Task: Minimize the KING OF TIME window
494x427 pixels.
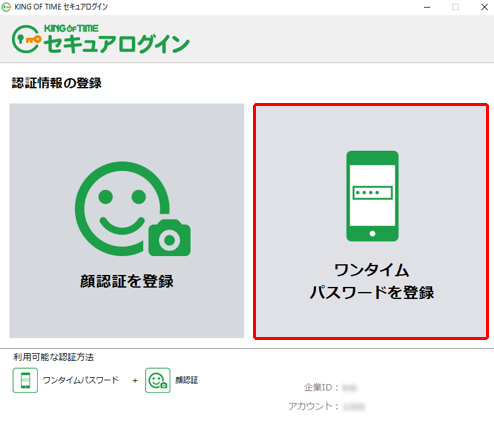Action: tap(427, 7)
